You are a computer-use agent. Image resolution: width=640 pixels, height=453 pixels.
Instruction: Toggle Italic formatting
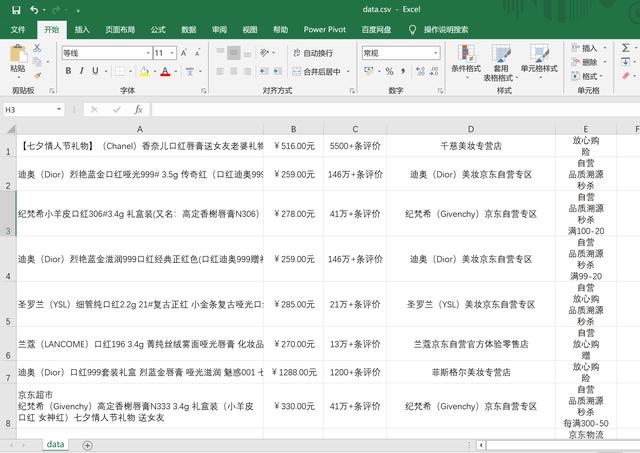[x=82, y=71]
